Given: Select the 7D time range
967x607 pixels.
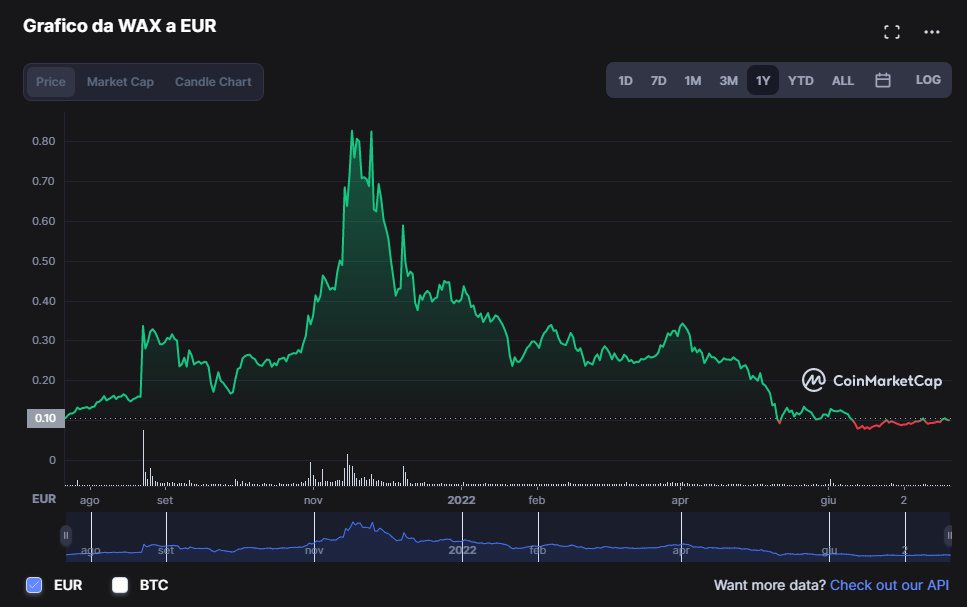Looking at the screenshot, I should [x=659, y=80].
